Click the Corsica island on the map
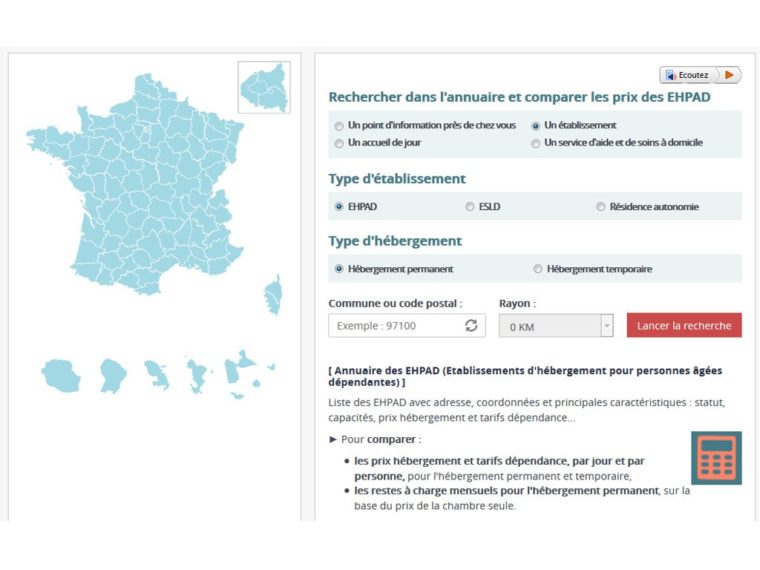This screenshot has height=570, width=760. [273, 298]
